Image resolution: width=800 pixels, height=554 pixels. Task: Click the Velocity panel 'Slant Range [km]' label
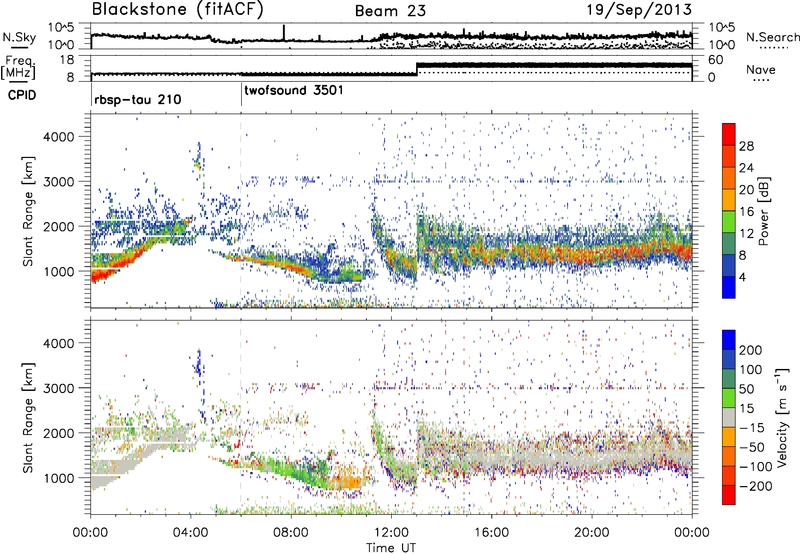click(28, 418)
